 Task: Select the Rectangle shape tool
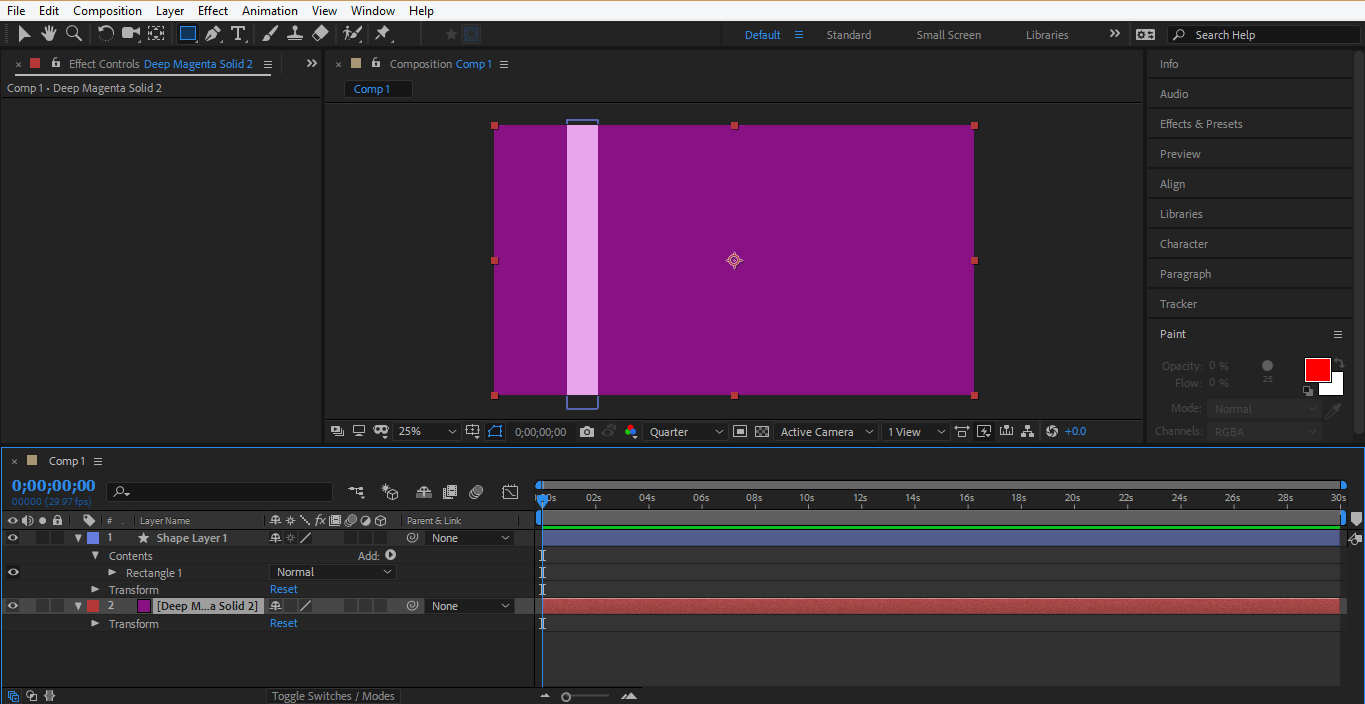[187, 34]
